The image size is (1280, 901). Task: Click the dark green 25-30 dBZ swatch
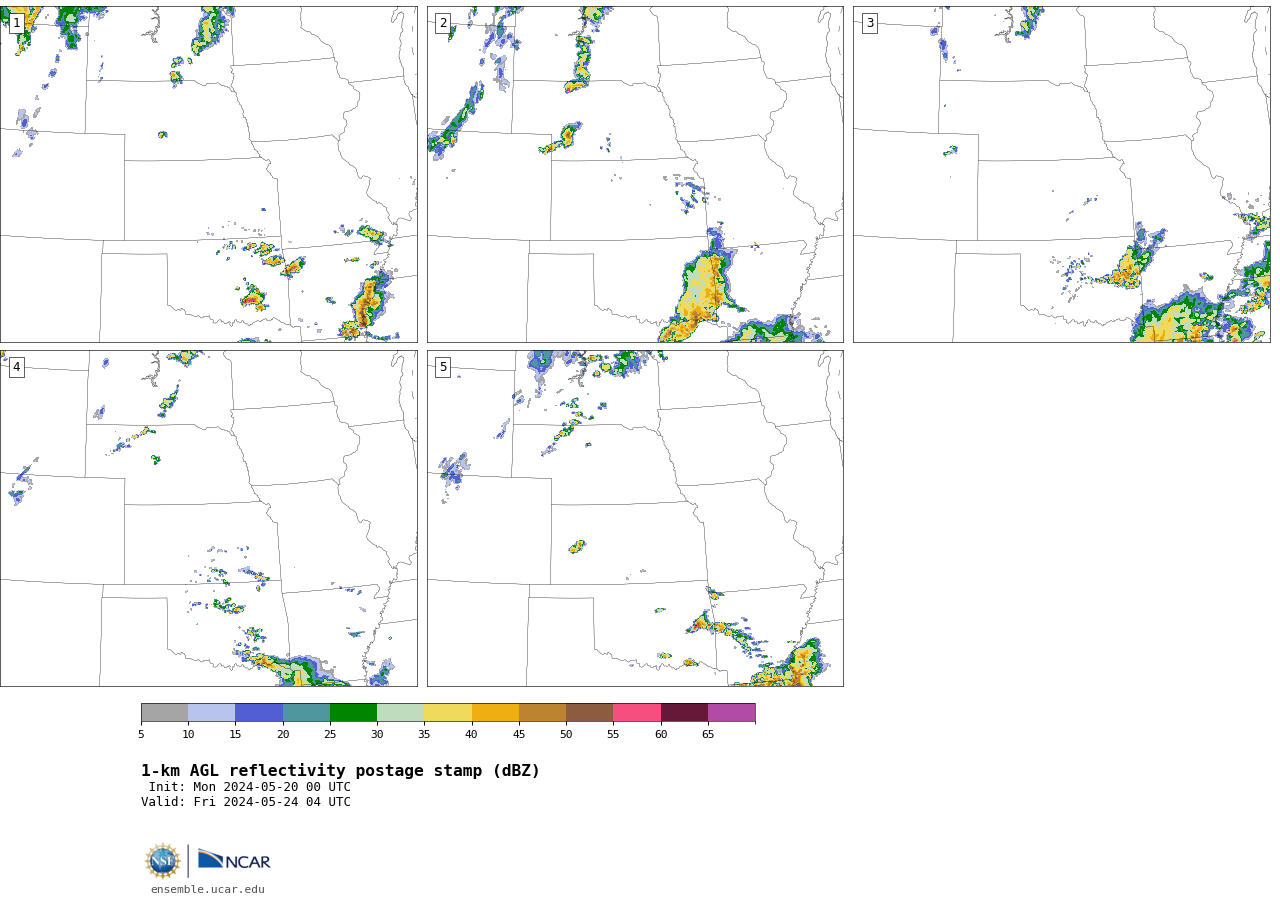point(353,713)
